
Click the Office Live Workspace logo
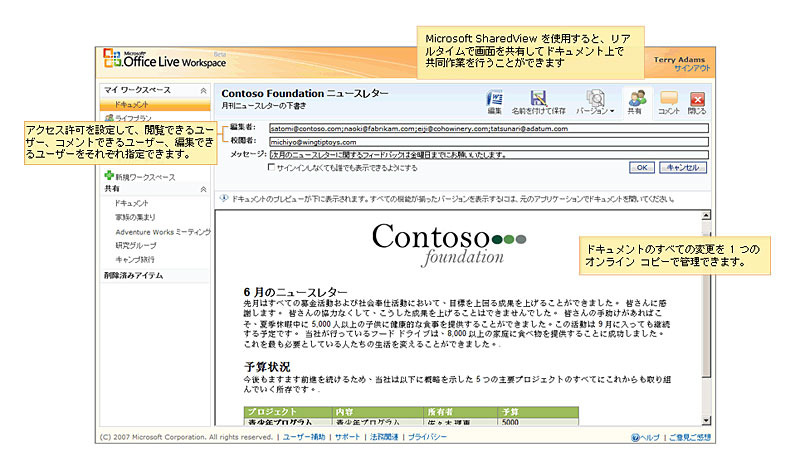tap(165, 59)
